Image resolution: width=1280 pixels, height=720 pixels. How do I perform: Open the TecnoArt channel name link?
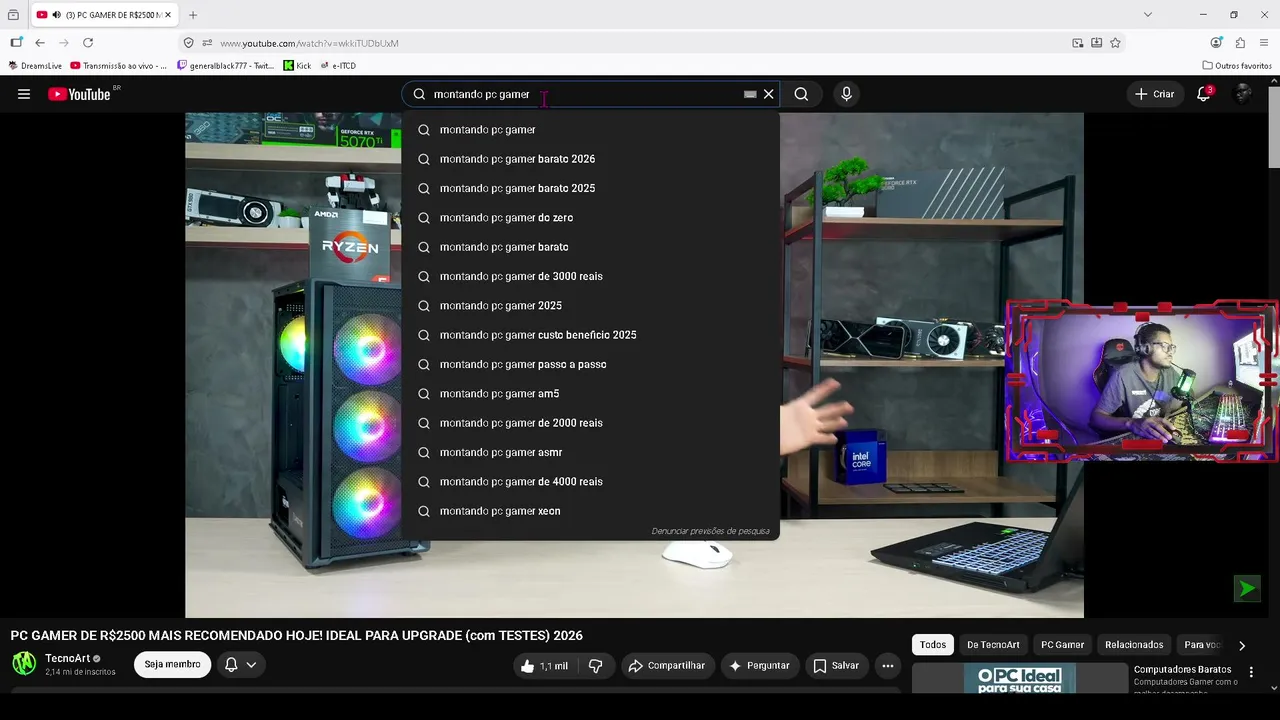pos(67,659)
